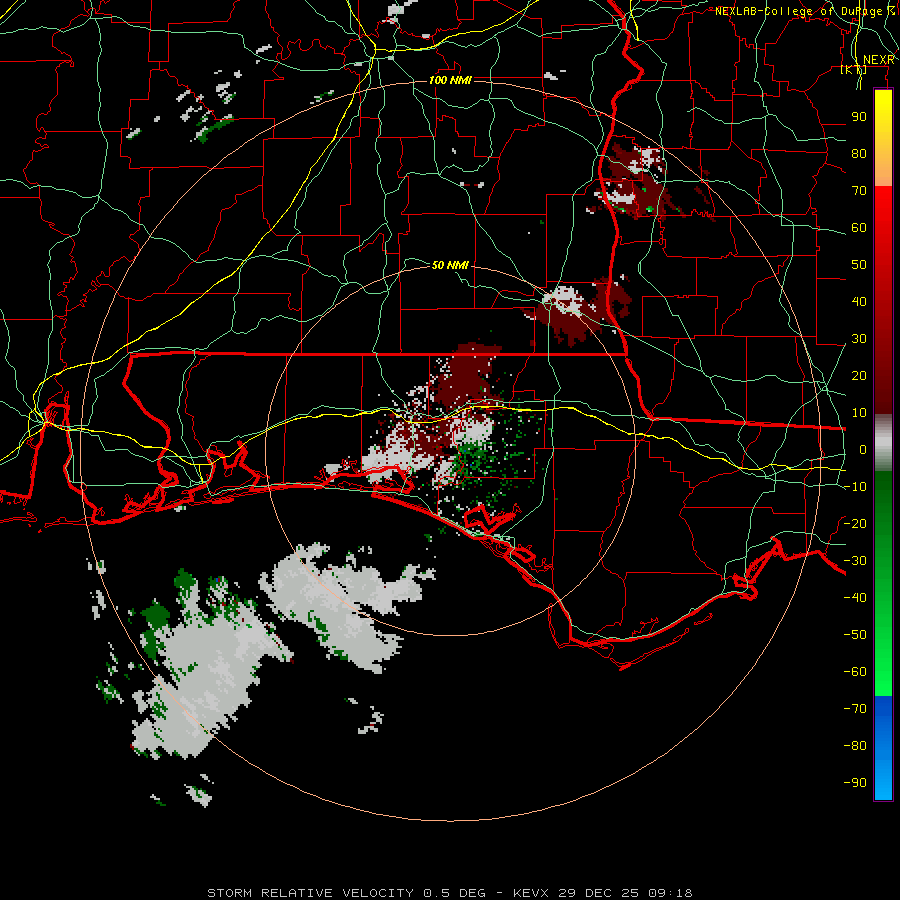Select the positive 20 value on velocity scale
Screen dimensions: 900x900
coord(859,375)
